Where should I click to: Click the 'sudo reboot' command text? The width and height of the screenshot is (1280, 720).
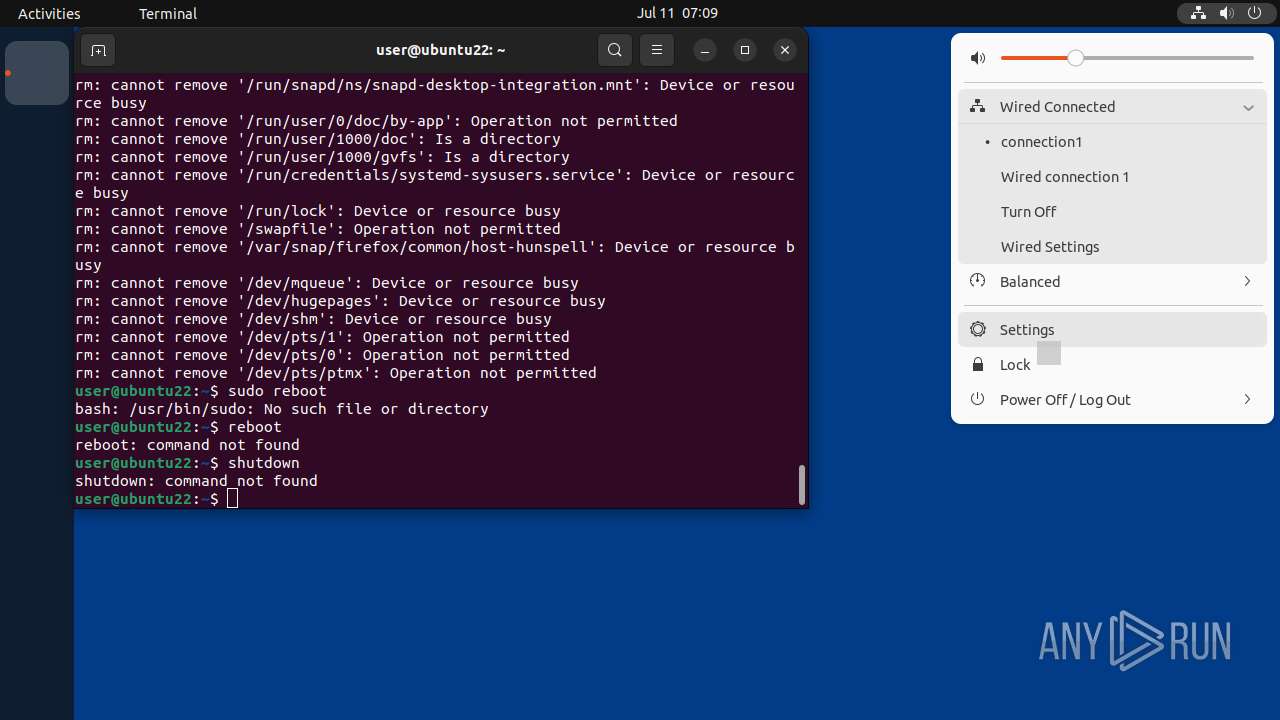(x=277, y=391)
